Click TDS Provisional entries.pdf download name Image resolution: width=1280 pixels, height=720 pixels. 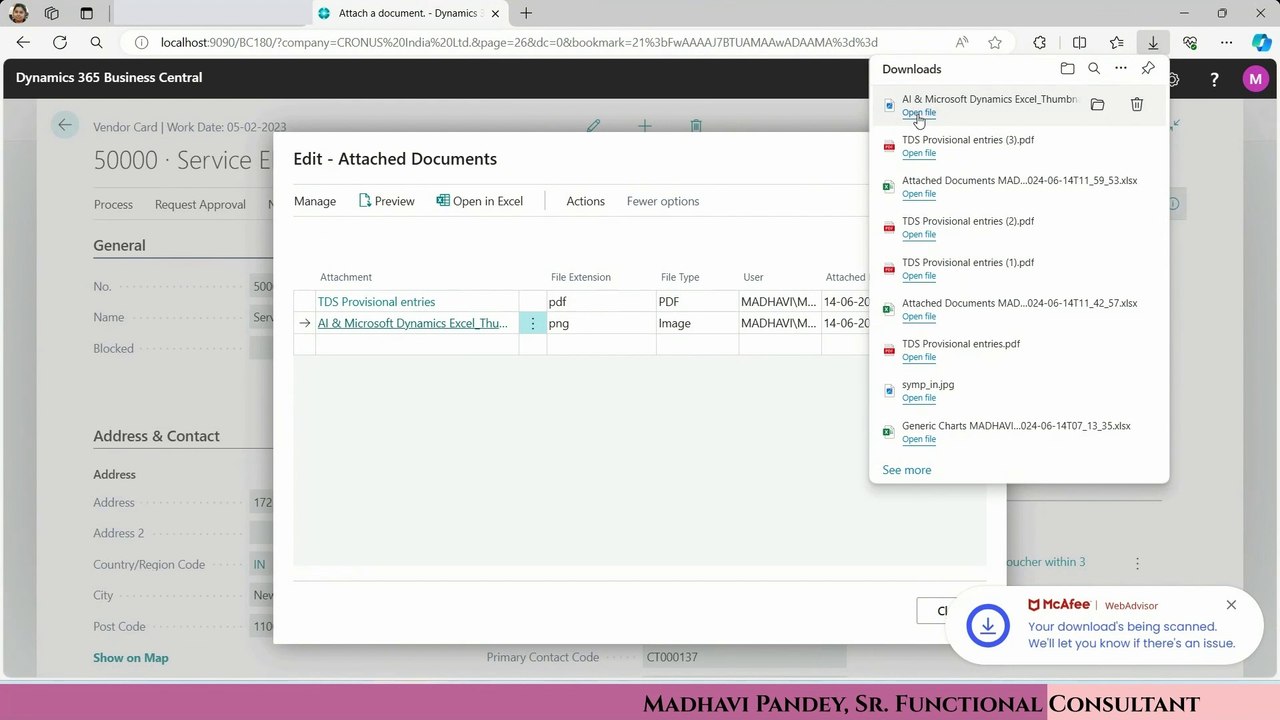tap(961, 344)
